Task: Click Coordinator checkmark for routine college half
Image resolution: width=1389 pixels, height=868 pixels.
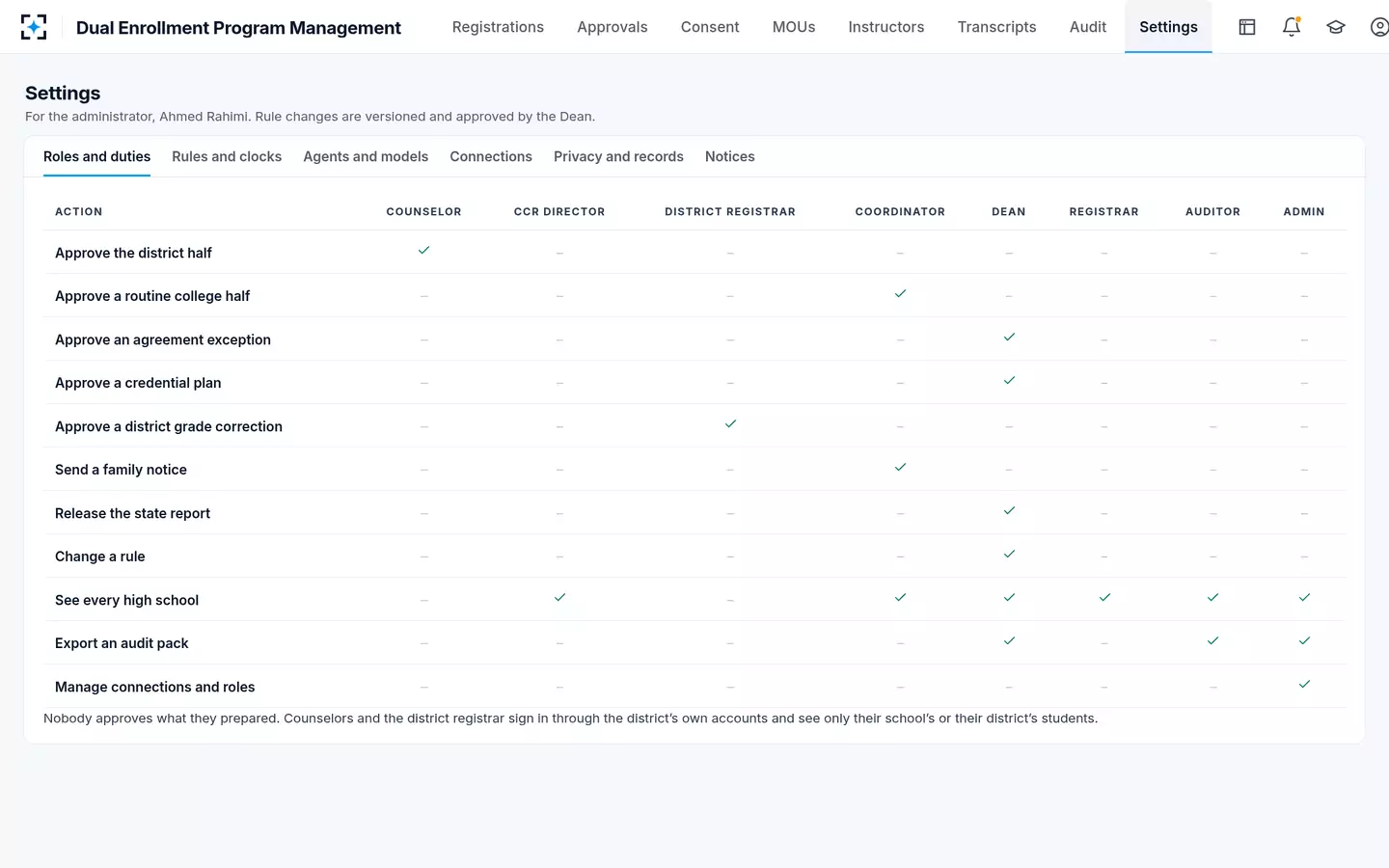Action: pyautogui.click(x=900, y=293)
